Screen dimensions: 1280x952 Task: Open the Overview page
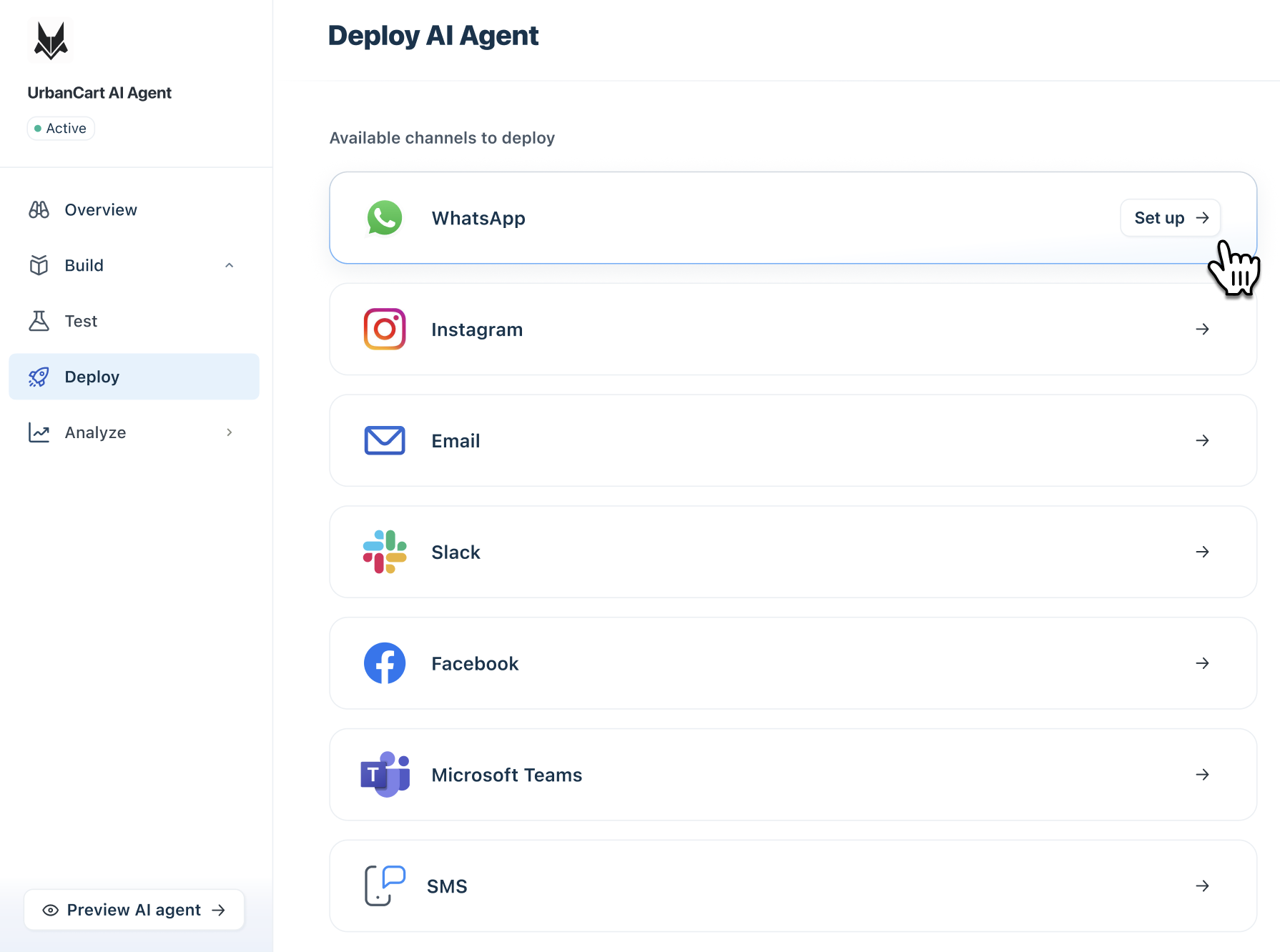tap(134, 209)
